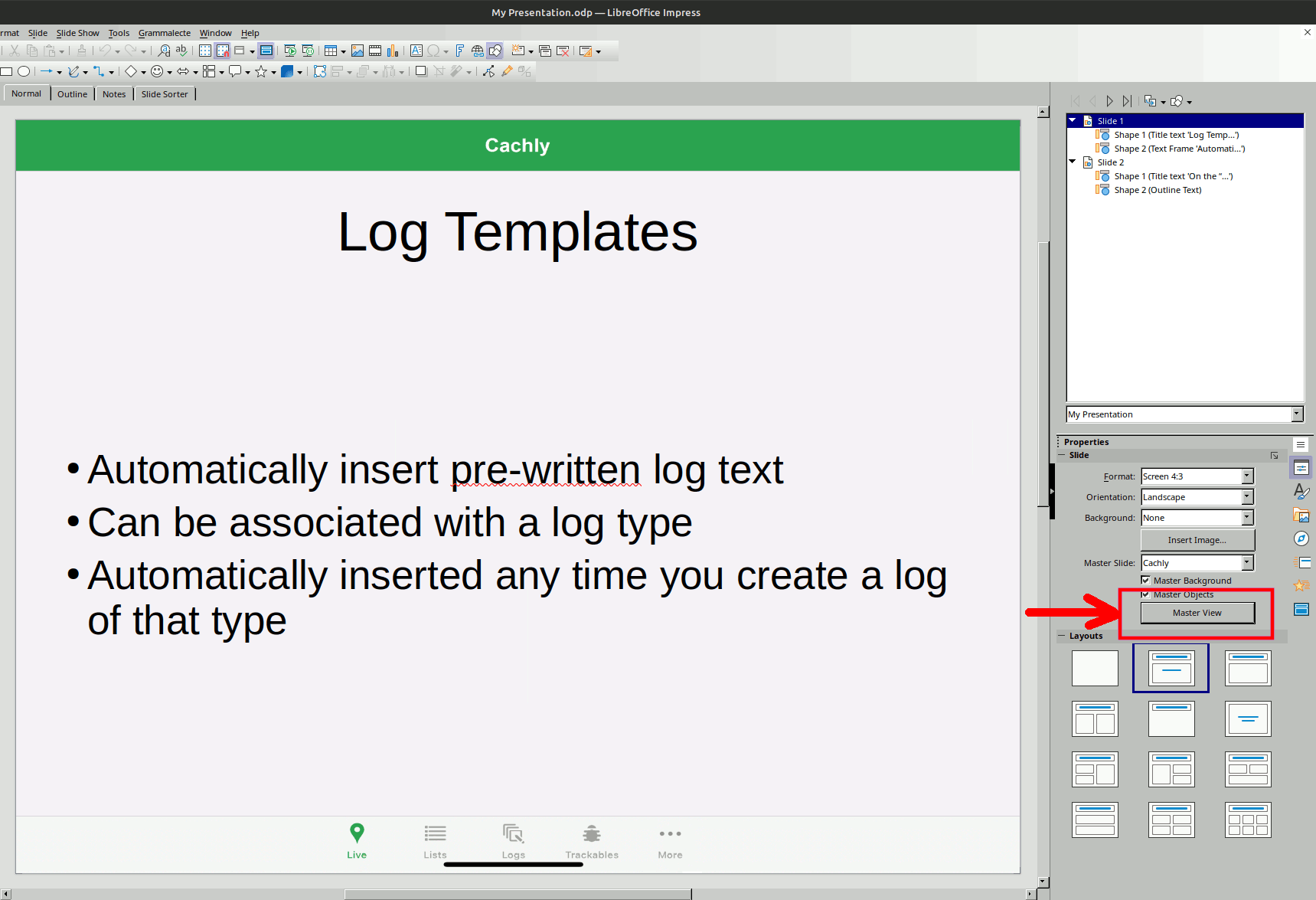Run the spelling check icon
The height and width of the screenshot is (900, 1316).
pos(181,51)
